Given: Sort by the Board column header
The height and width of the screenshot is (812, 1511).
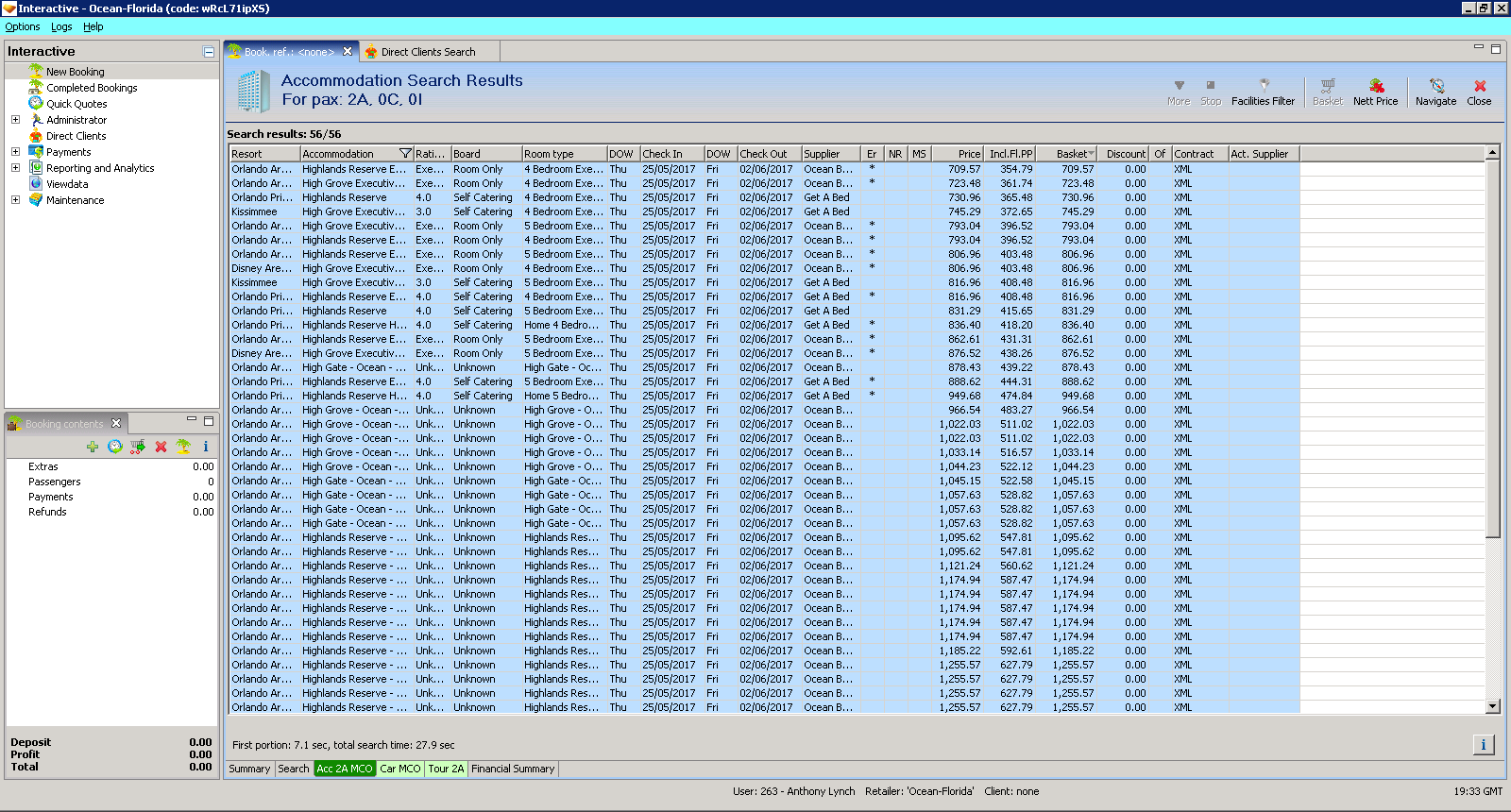Looking at the screenshot, I should pyautogui.click(x=486, y=154).
